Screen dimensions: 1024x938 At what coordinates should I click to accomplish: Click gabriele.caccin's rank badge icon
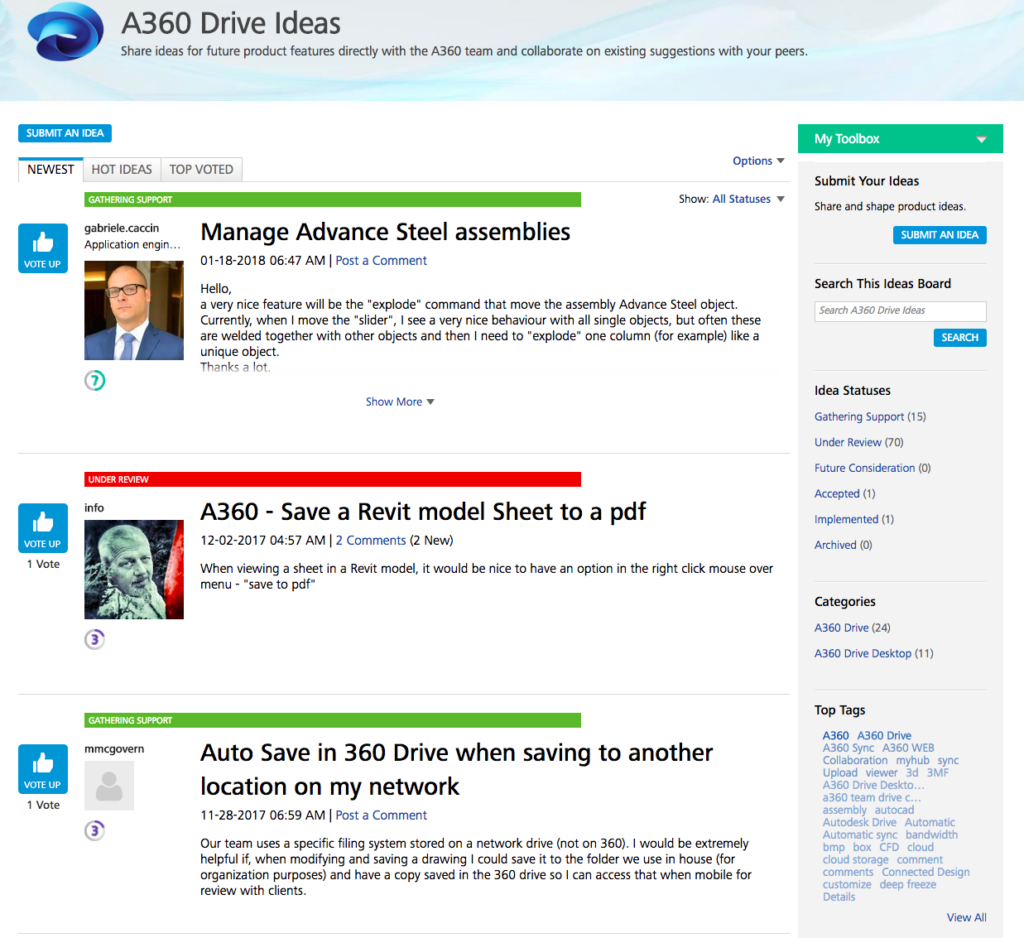tap(95, 380)
